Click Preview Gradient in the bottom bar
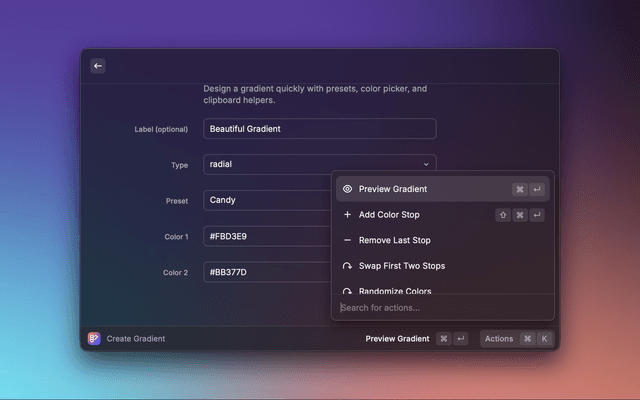The height and width of the screenshot is (400, 640). [x=397, y=339]
